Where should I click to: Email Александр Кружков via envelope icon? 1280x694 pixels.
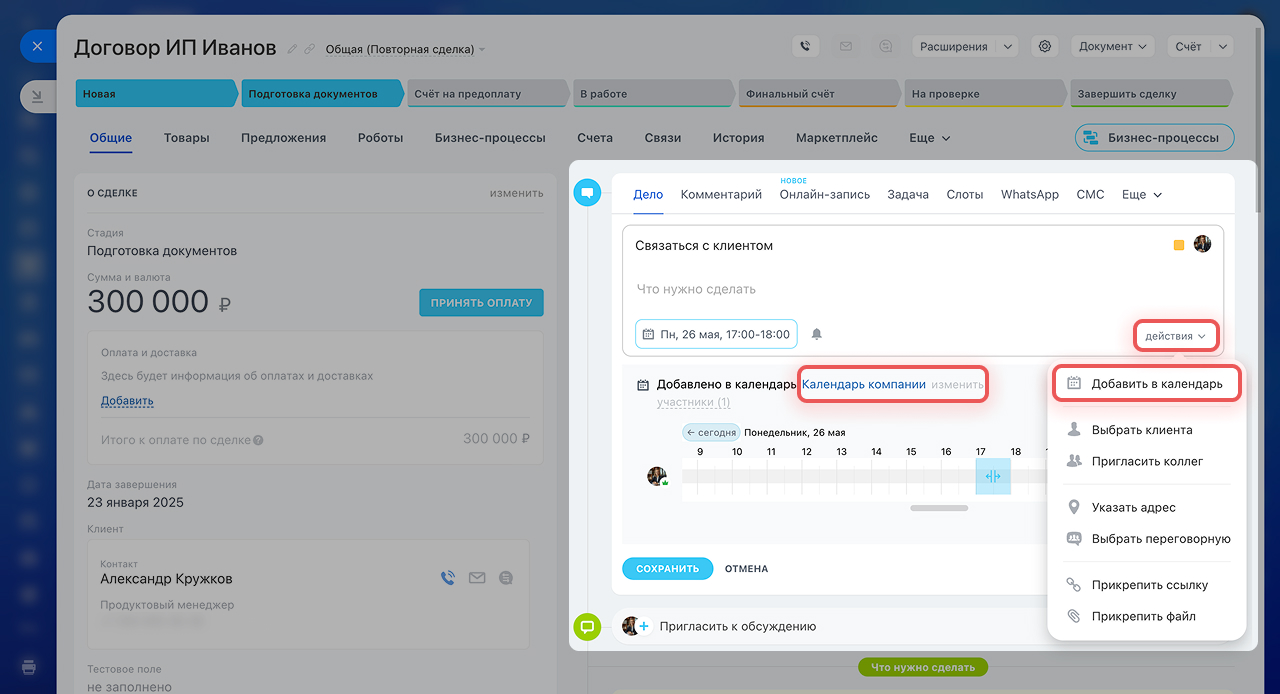pyautogui.click(x=477, y=577)
